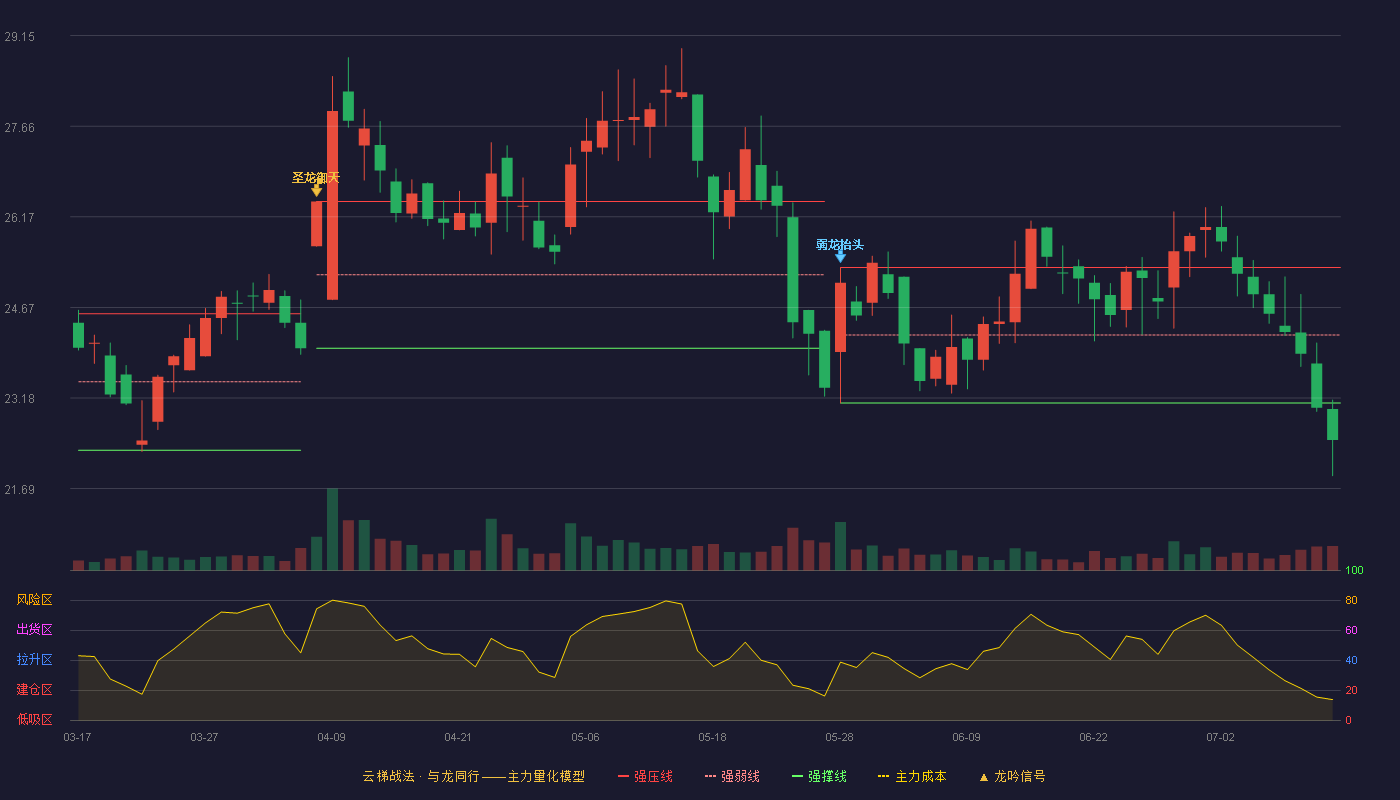1400x800 pixels.
Task: Click the 03-17 date axis label
Action: tap(77, 737)
